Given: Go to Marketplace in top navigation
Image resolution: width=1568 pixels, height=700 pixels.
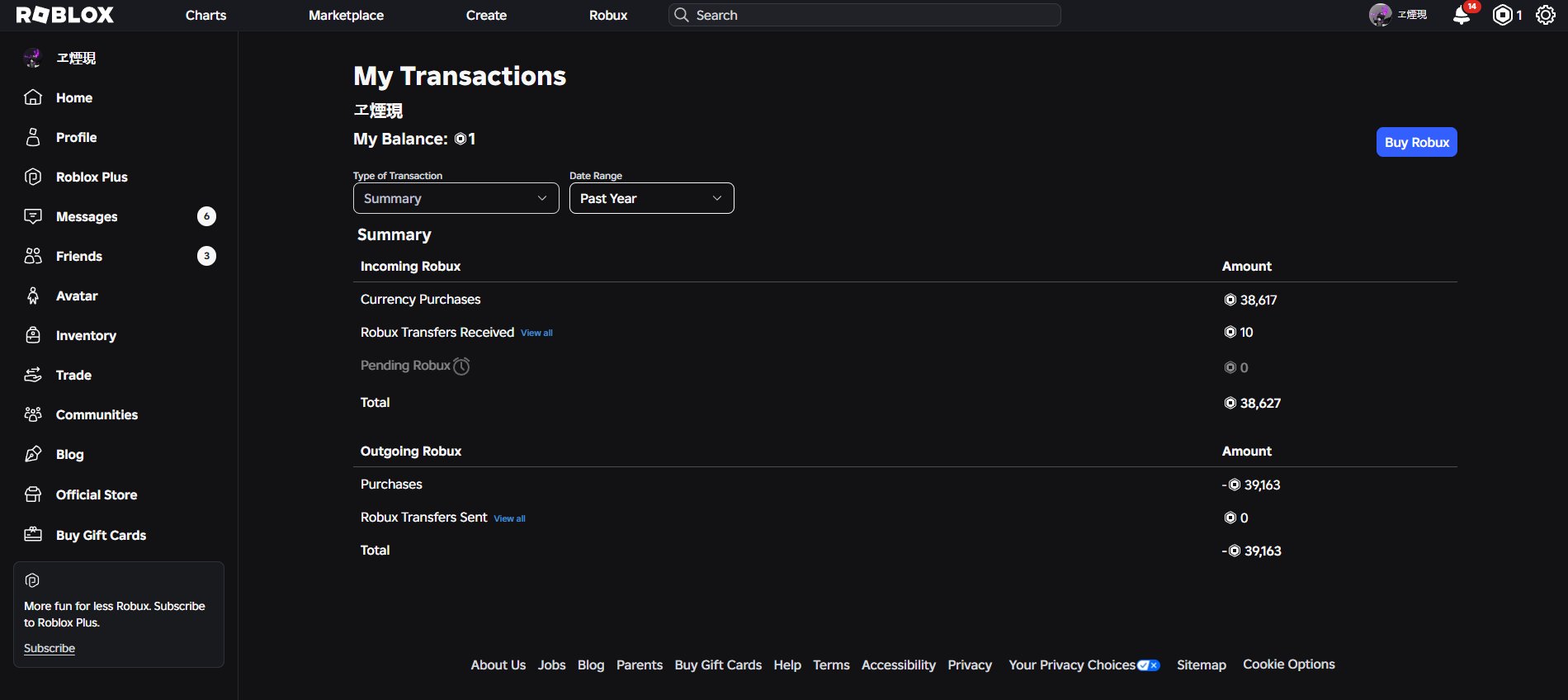Looking at the screenshot, I should click(x=346, y=15).
